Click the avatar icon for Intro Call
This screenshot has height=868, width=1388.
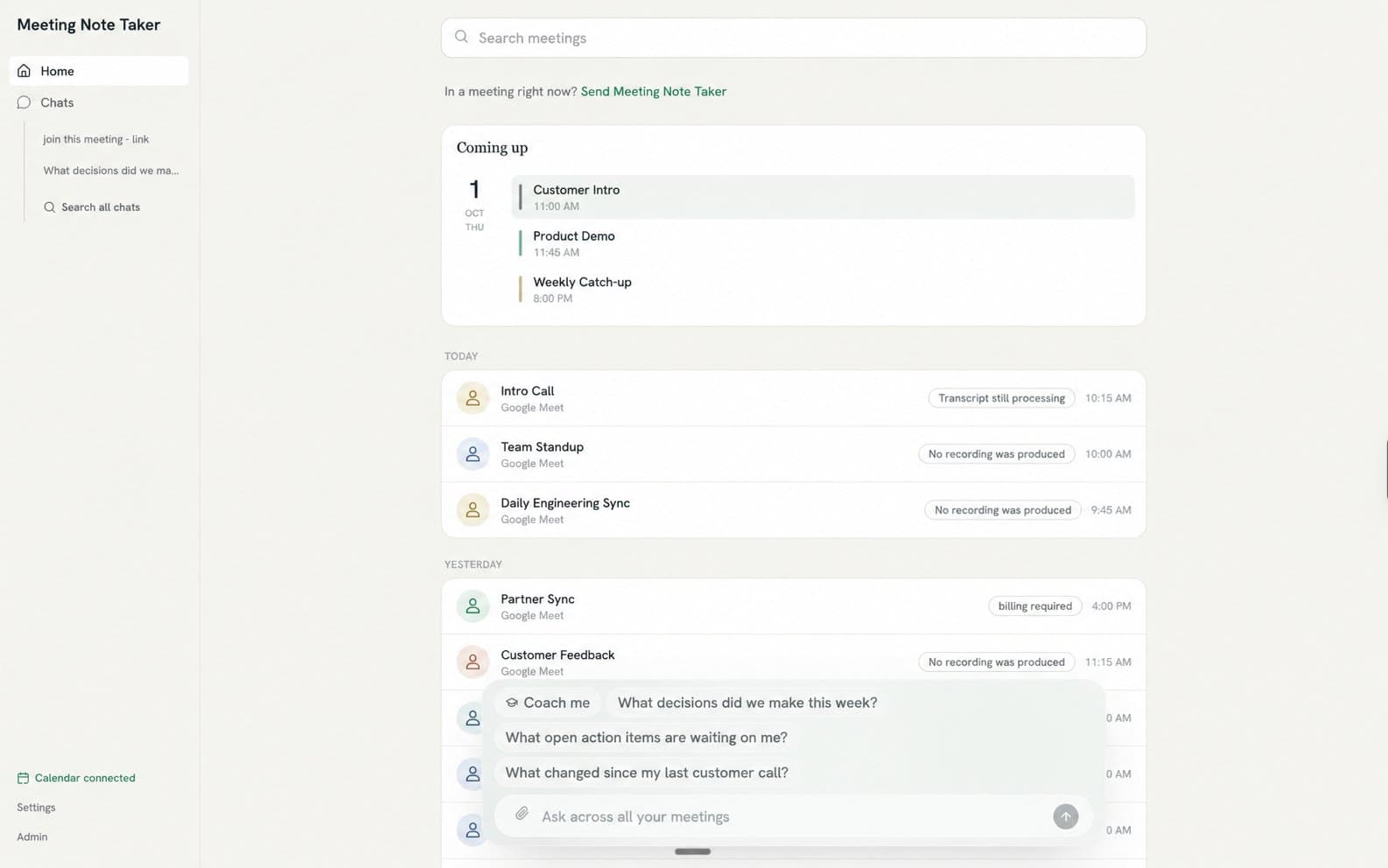(473, 398)
